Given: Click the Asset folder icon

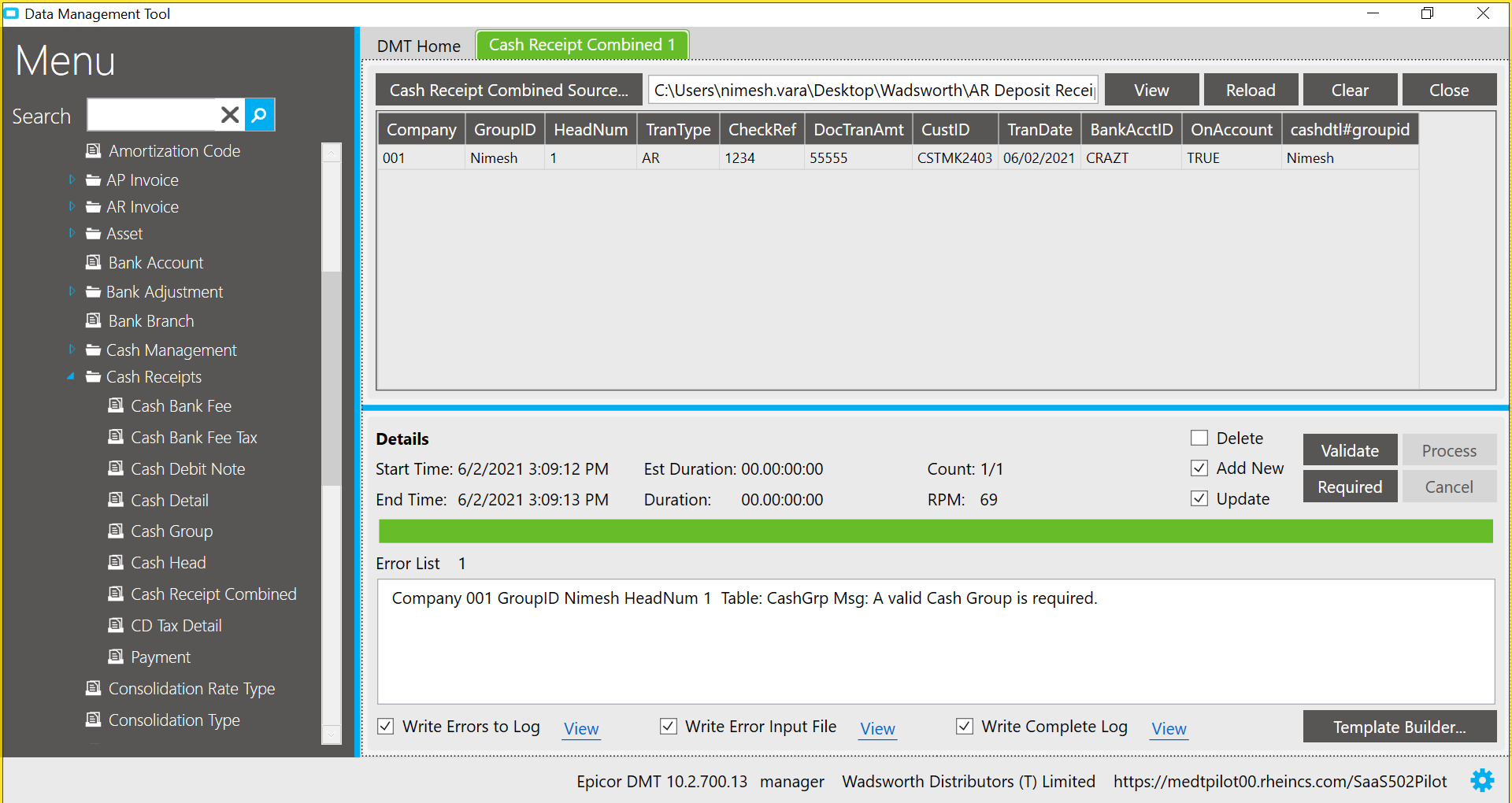Looking at the screenshot, I should (x=93, y=233).
